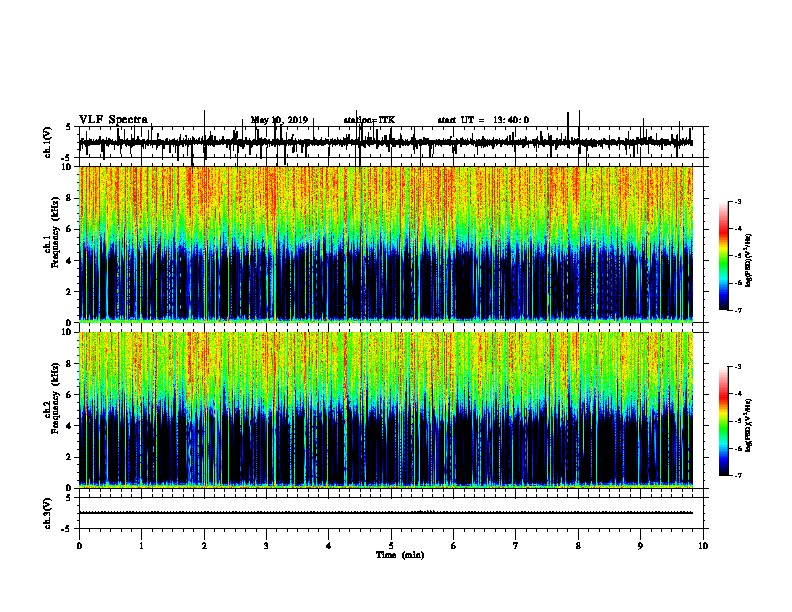Click time axis tick label "1"
Image resolution: width=792 pixels, height=612 pixels.
(141, 546)
